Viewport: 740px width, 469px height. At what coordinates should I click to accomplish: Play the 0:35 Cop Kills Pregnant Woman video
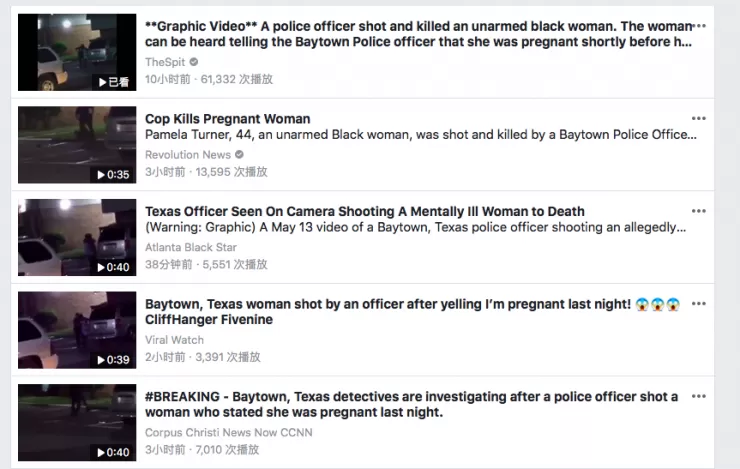(77, 145)
